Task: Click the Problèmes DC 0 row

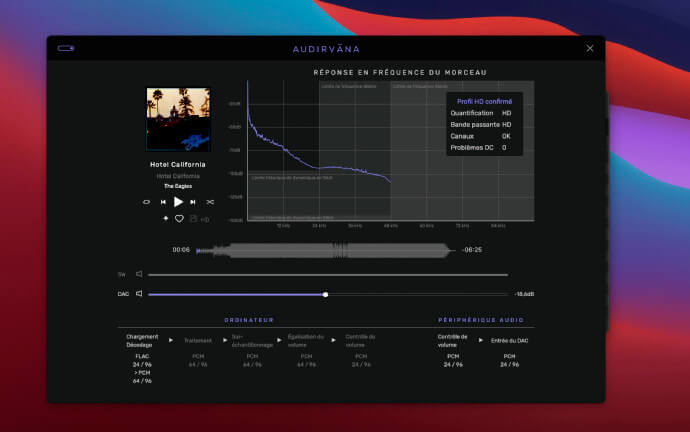Action: [478, 147]
